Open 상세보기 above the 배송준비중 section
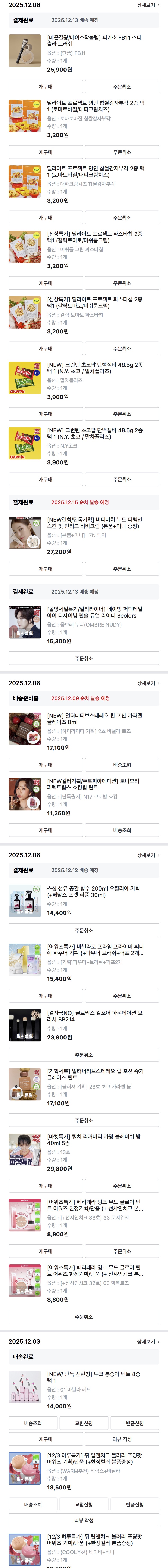Image resolution: width=168 pixels, height=1568 pixels. click(148, 683)
